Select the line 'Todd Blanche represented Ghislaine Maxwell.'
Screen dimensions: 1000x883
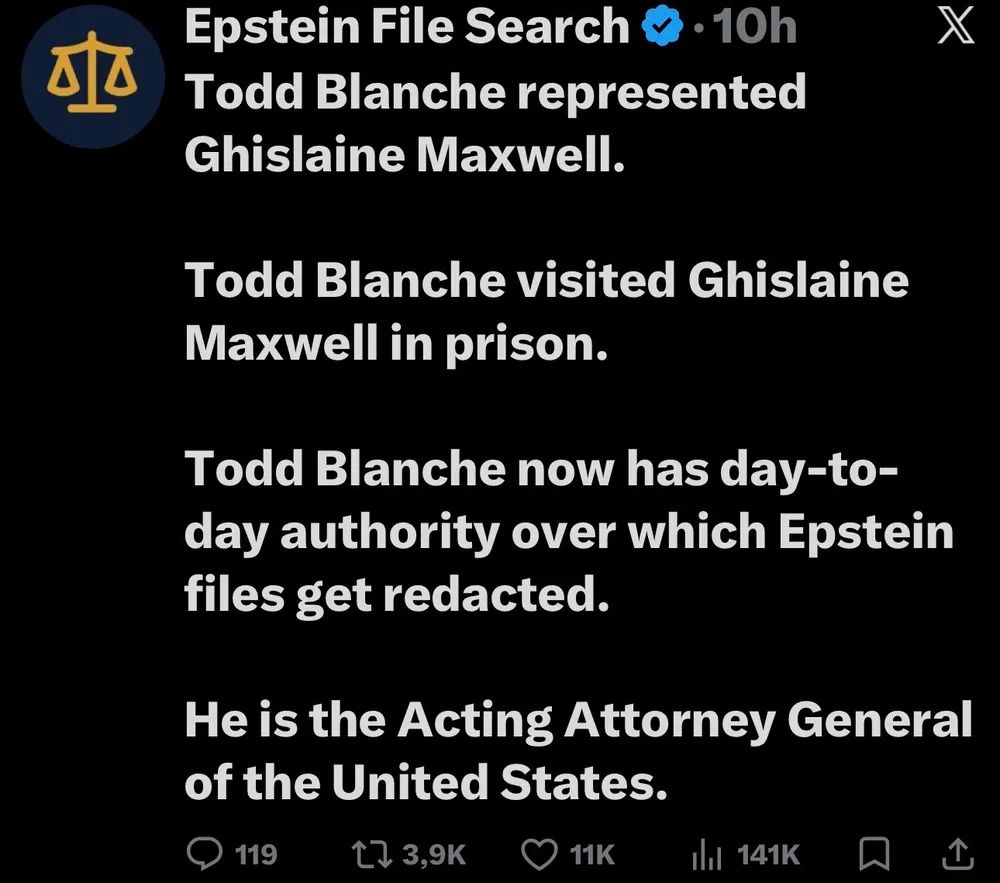tap(495, 123)
